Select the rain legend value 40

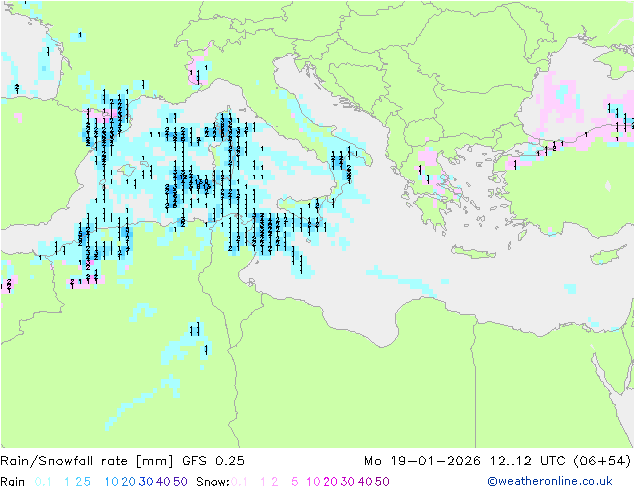[x=163, y=482]
